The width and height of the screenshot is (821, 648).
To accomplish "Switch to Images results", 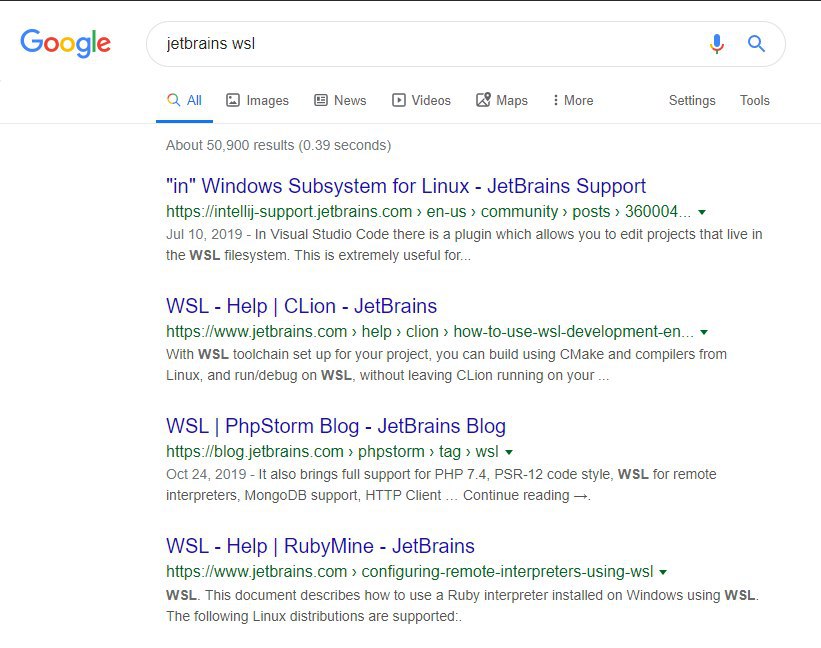I will (257, 100).
